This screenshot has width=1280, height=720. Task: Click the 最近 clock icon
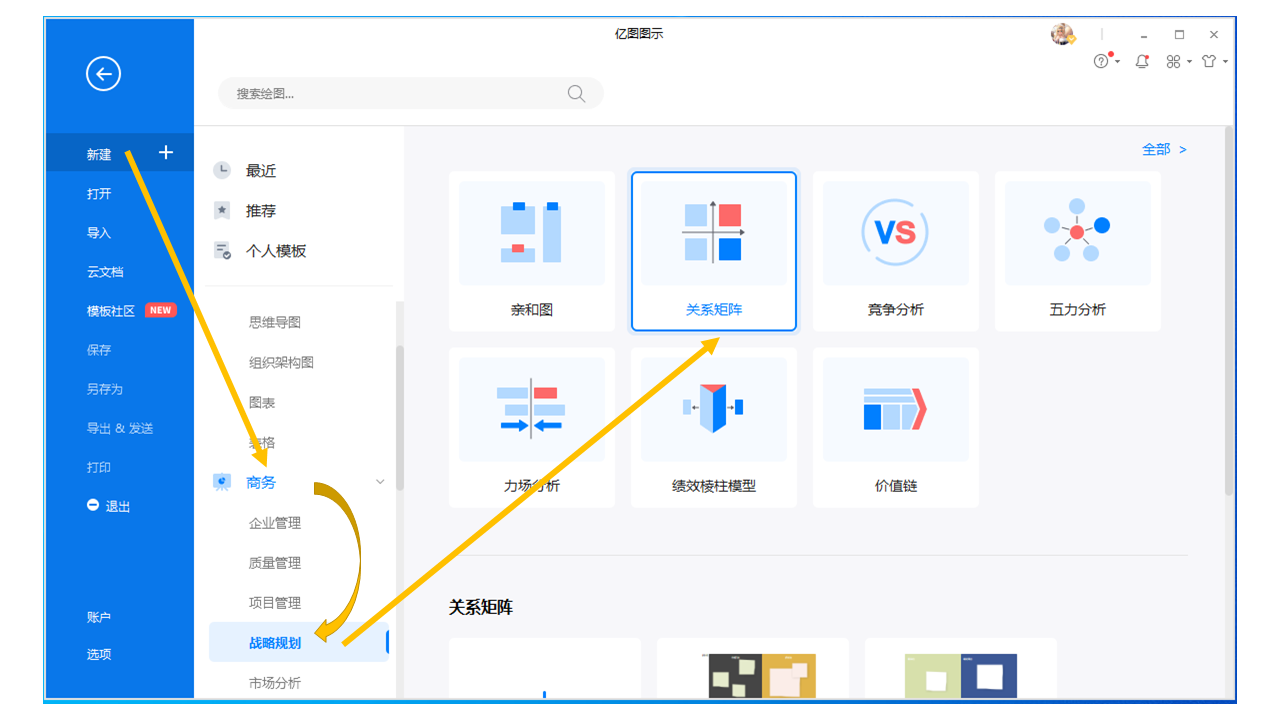[222, 170]
